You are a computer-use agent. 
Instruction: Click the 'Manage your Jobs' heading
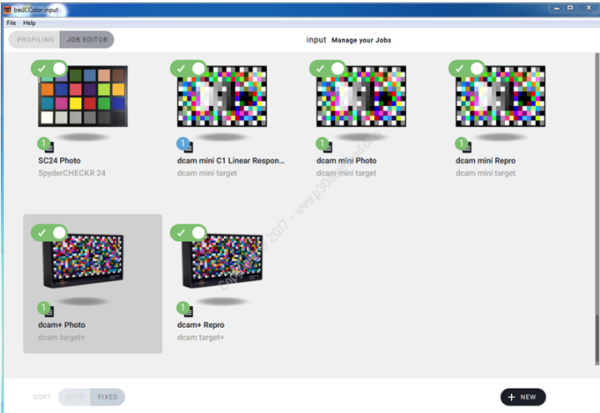click(361, 40)
